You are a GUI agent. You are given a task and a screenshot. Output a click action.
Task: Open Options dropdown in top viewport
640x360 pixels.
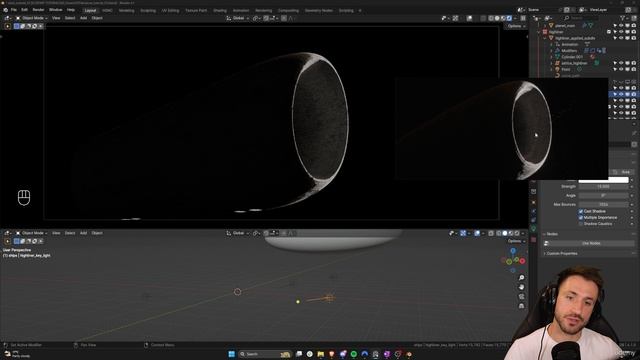point(516,26)
